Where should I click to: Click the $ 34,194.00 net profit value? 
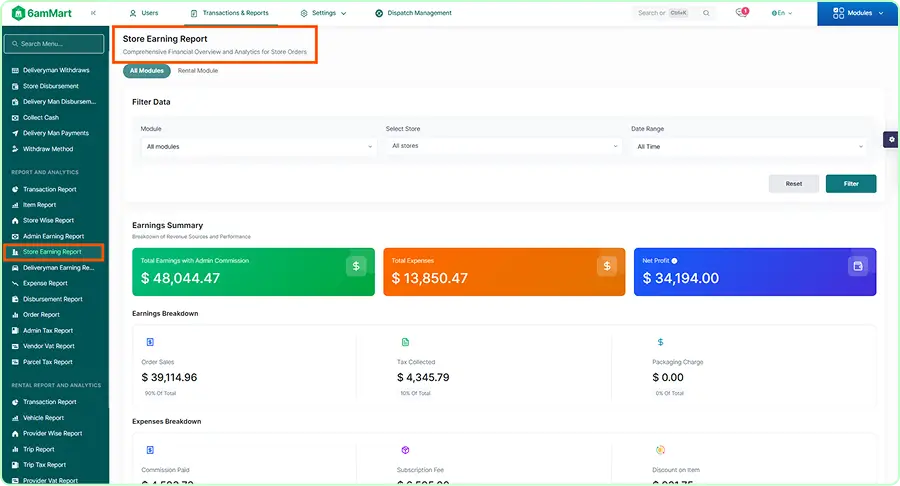click(x=680, y=278)
